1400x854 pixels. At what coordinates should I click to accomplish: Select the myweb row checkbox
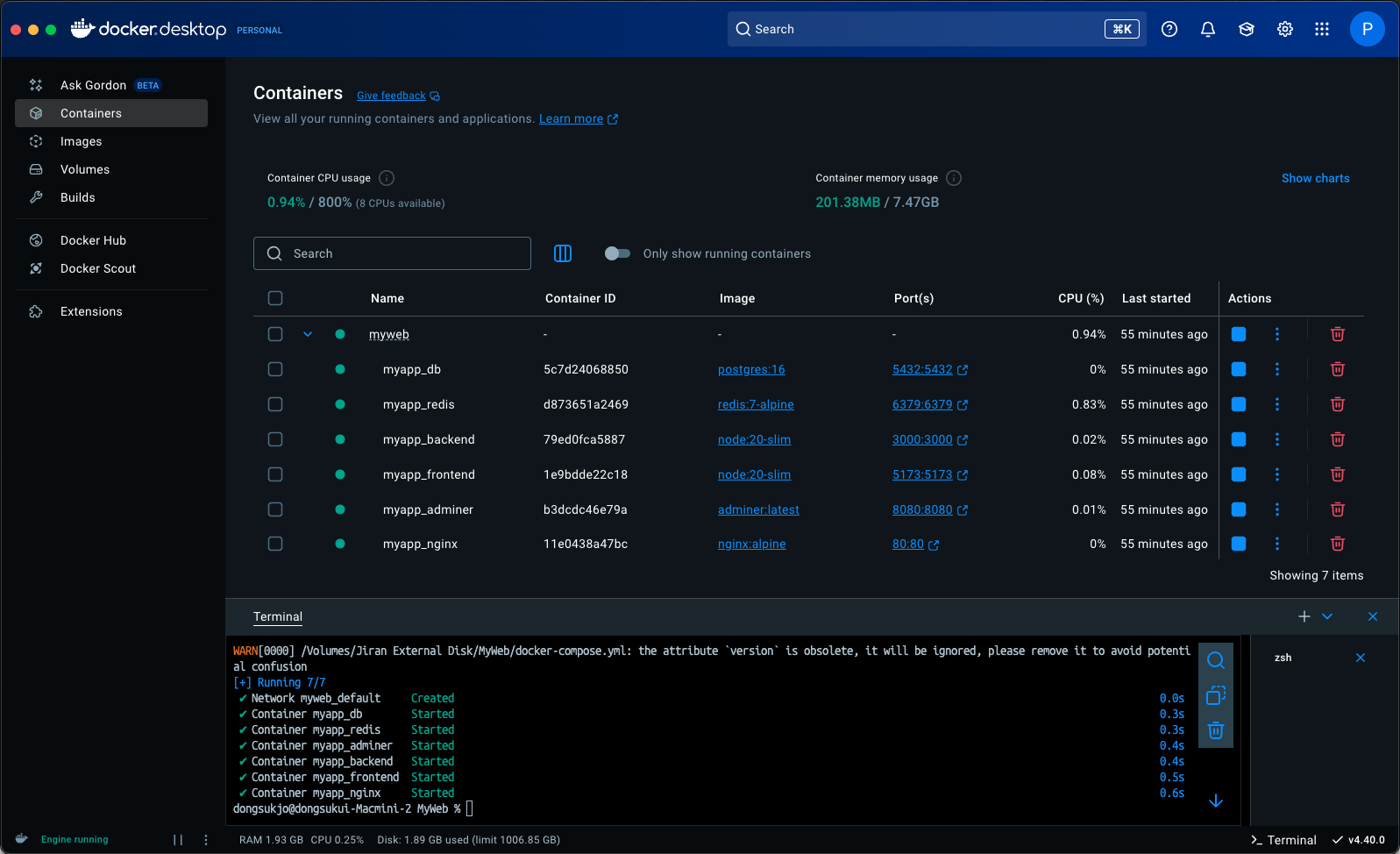click(275, 334)
